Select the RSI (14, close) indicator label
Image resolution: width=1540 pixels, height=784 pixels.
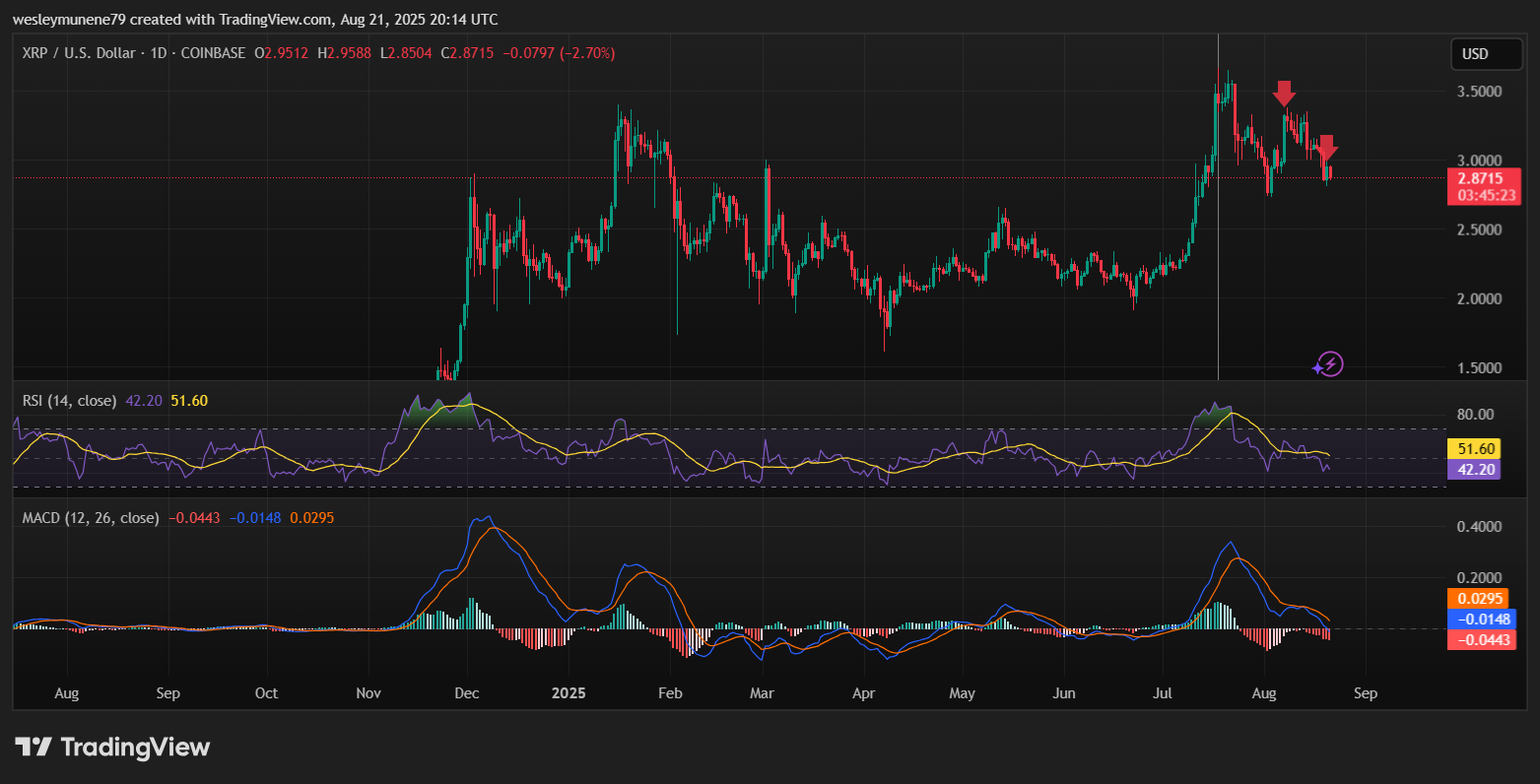[x=69, y=401]
